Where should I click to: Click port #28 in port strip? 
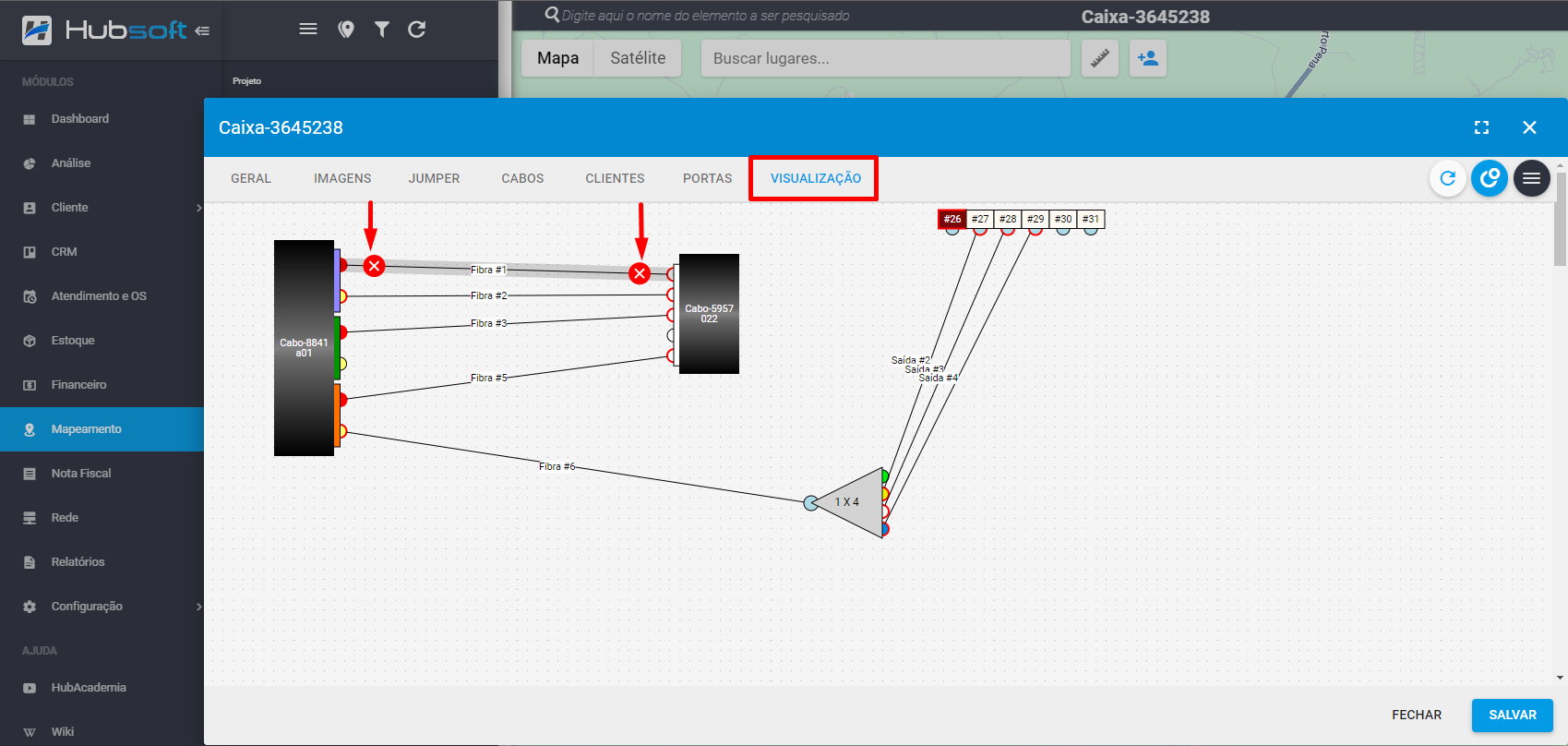click(x=1008, y=219)
